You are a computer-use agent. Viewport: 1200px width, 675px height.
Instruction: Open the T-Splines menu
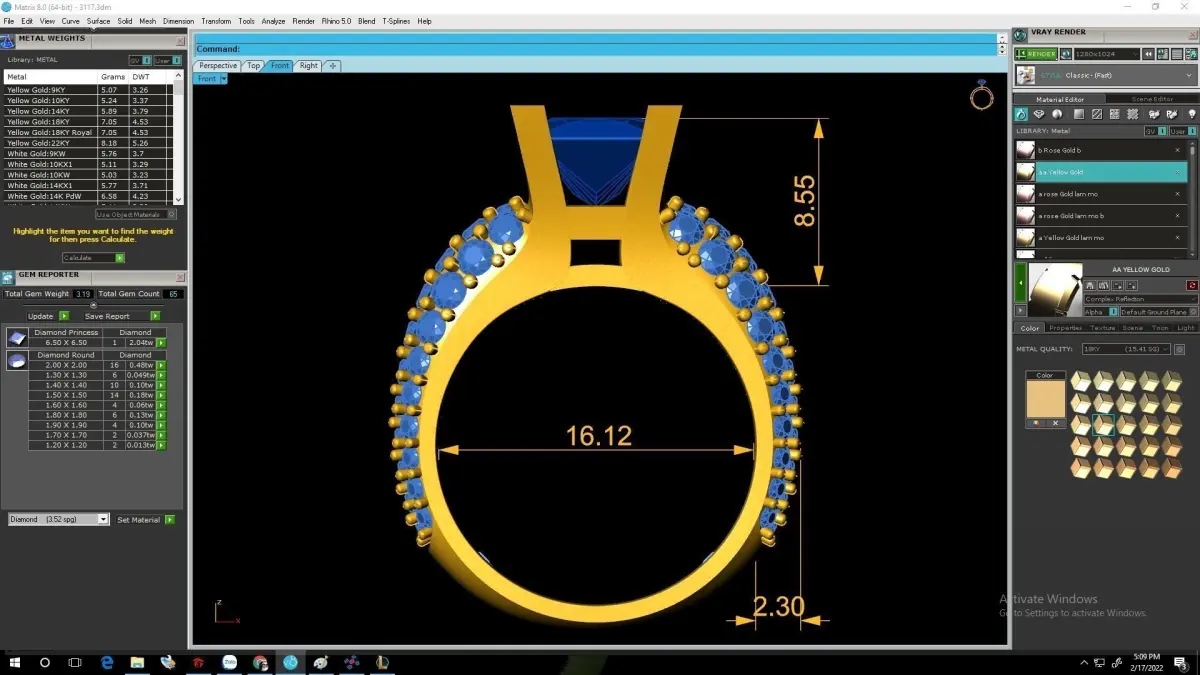(395, 21)
